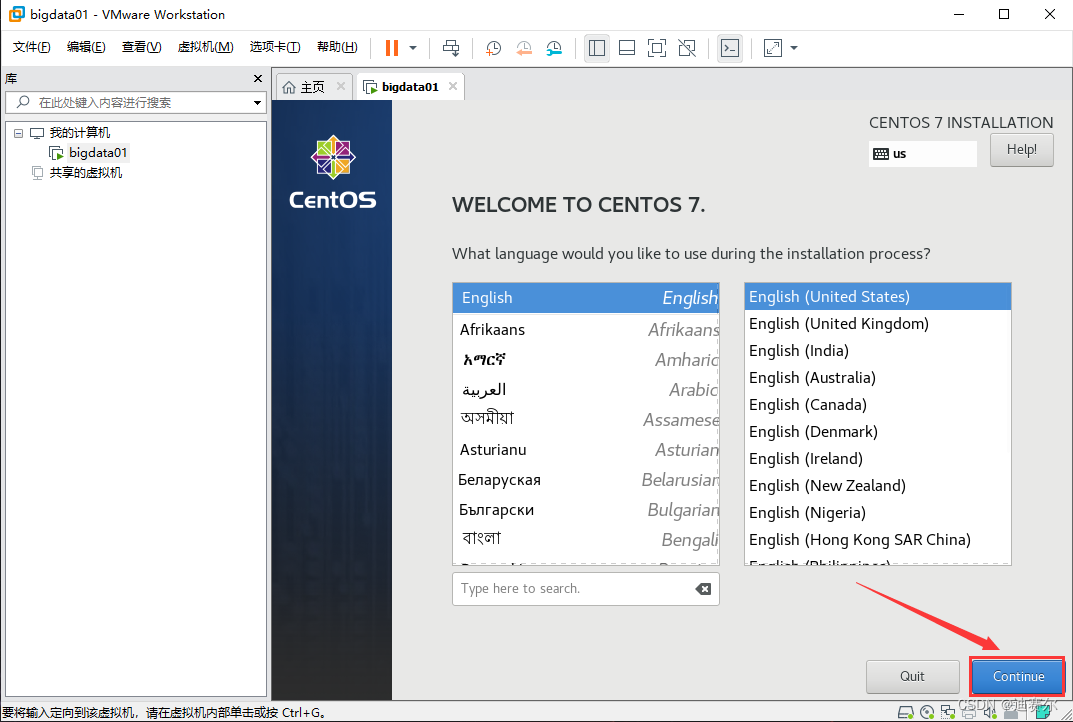The height and width of the screenshot is (722, 1073).
Task: Choose English (Nigeria) locale
Action: [x=877, y=513]
